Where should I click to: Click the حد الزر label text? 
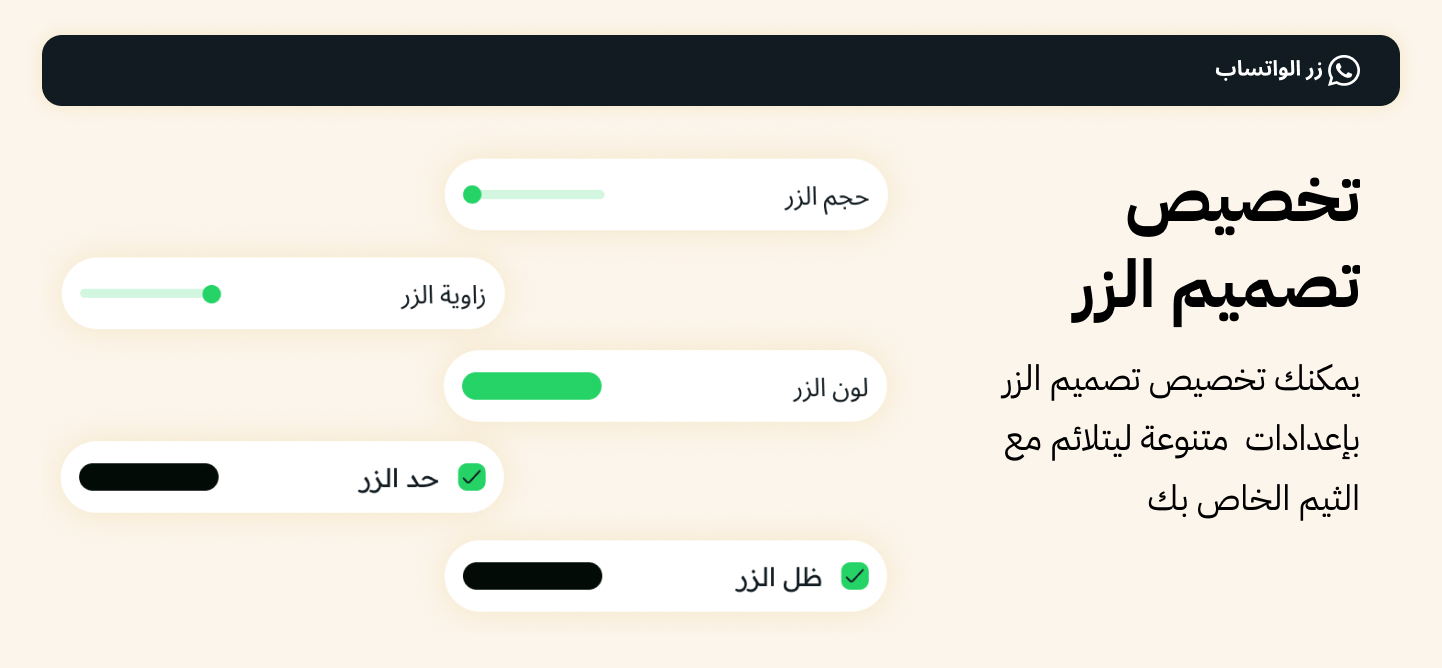point(399,479)
